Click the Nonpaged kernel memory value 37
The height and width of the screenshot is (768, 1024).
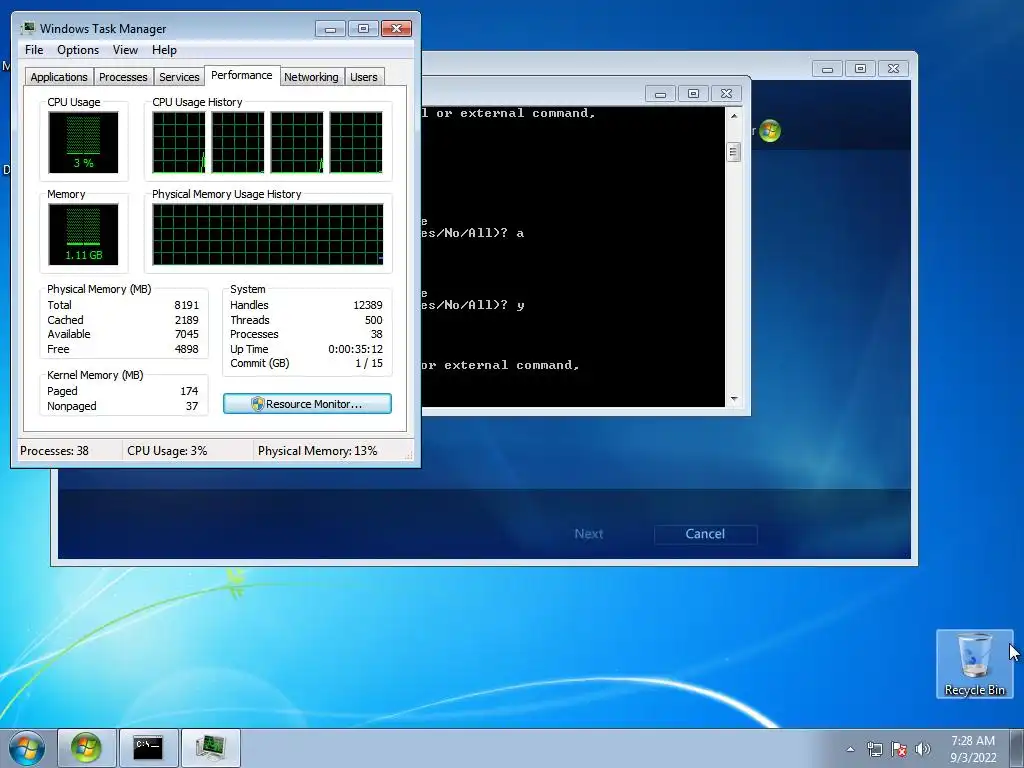(191, 406)
